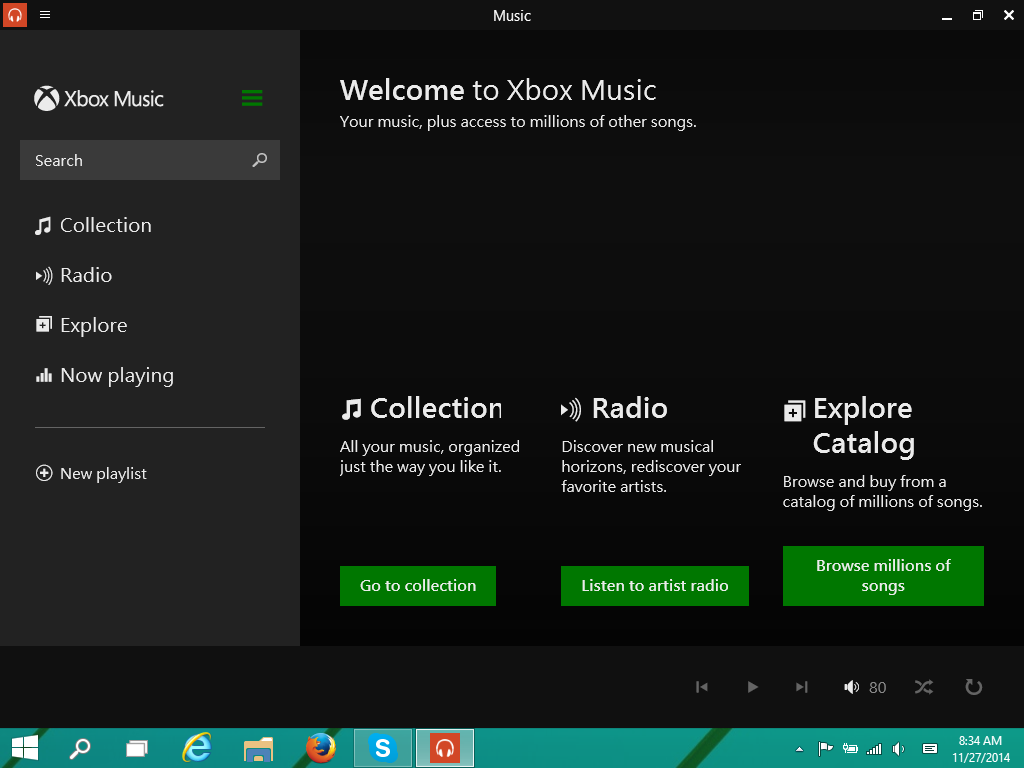Click the Go to collection button
Viewport: 1024px width, 768px height.
click(418, 586)
